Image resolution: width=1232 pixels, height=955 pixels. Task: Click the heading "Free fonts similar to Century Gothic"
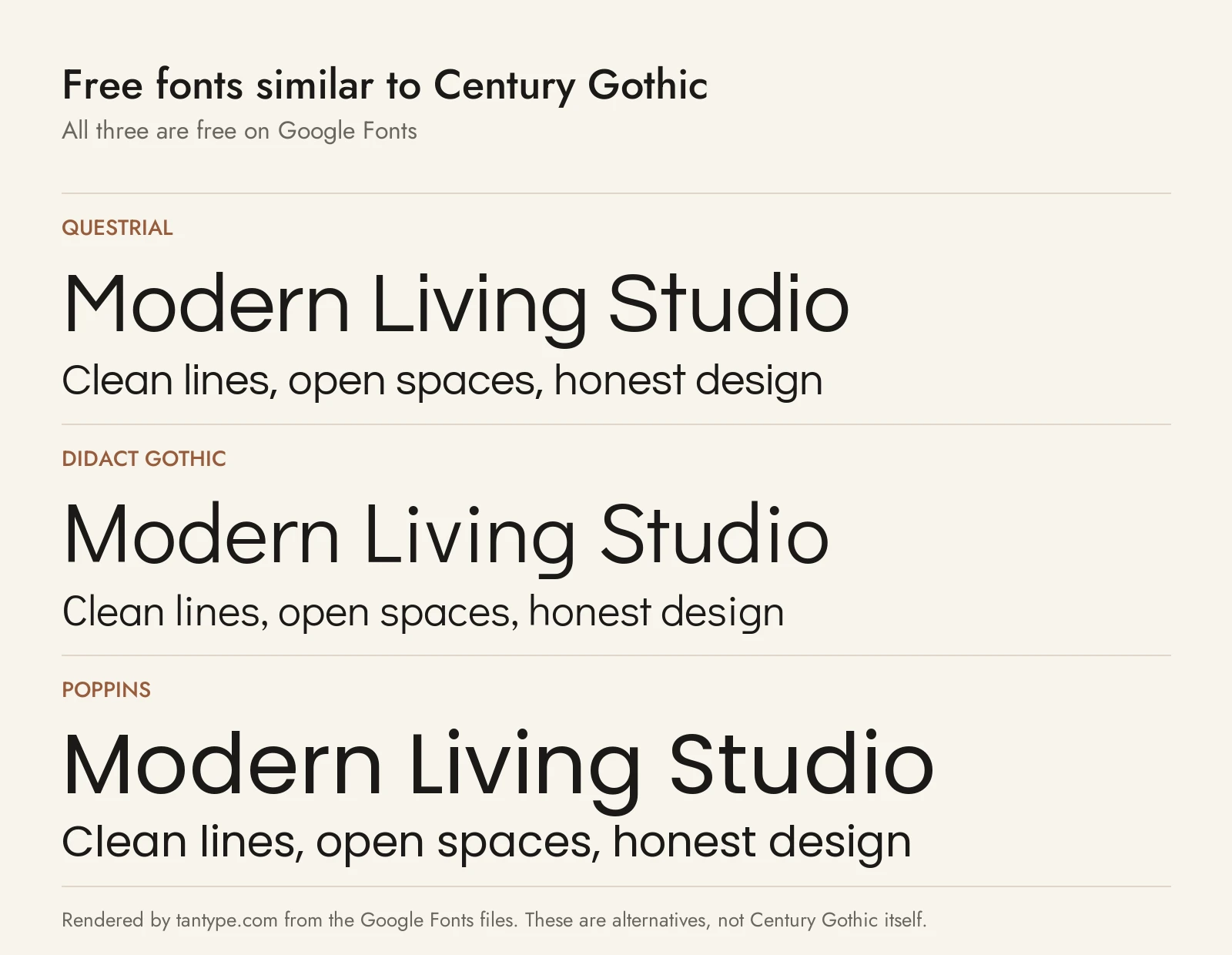click(385, 85)
